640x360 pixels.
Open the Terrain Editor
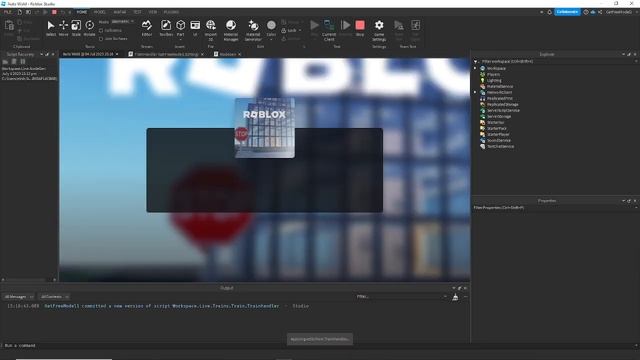click(x=147, y=28)
